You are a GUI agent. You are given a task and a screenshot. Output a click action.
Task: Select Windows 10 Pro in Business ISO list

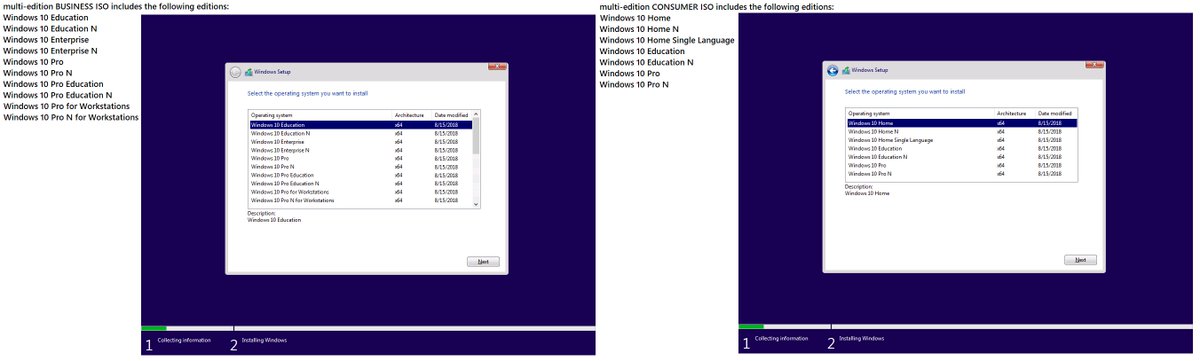(x=360, y=158)
